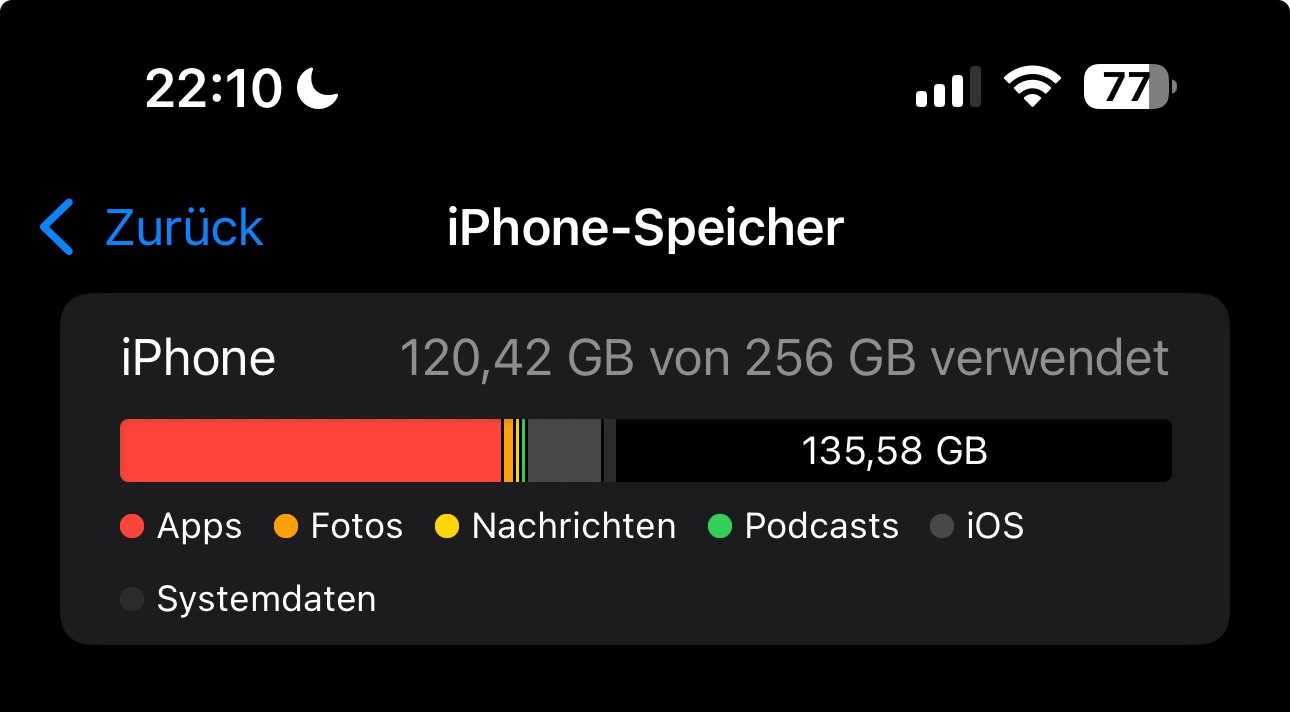Screen dimensions: 1290x712
Task: Tap the iPhone-Speicher page title
Action: pos(645,228)
